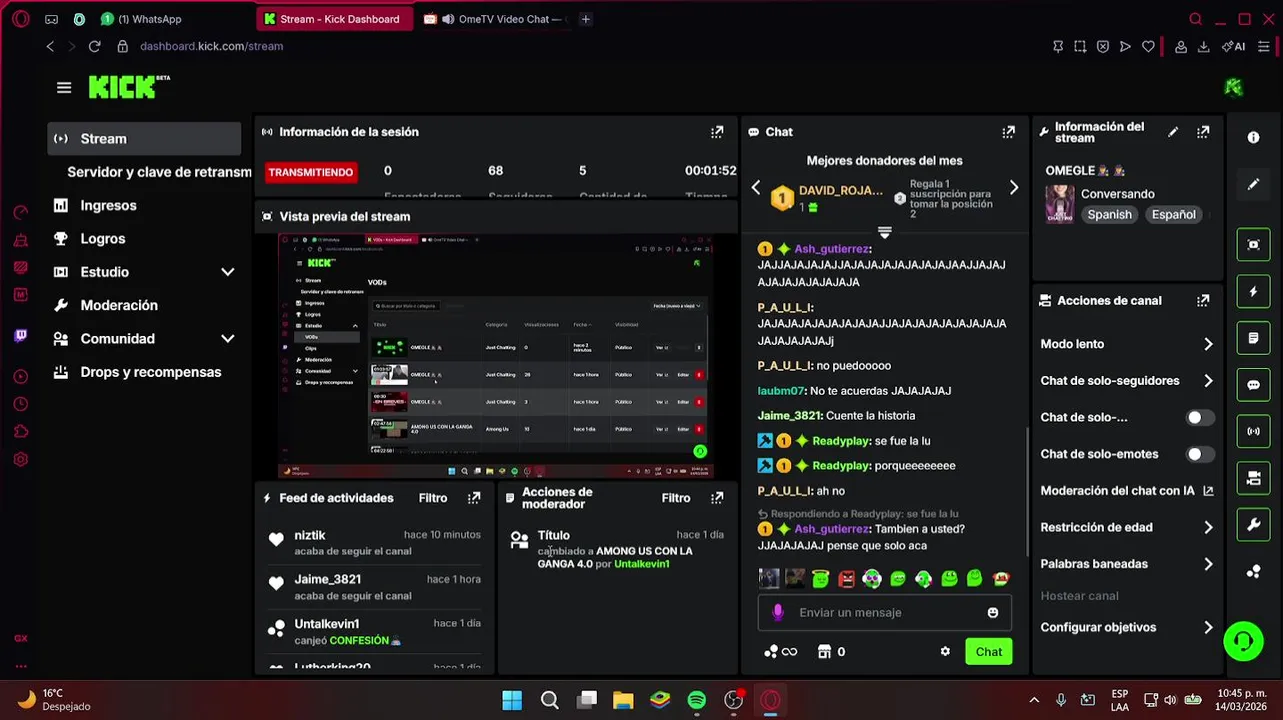Open Palabras baneadas options
Image resolution: width=1283 pixels, height=720 pixels.
[1126, 564]
